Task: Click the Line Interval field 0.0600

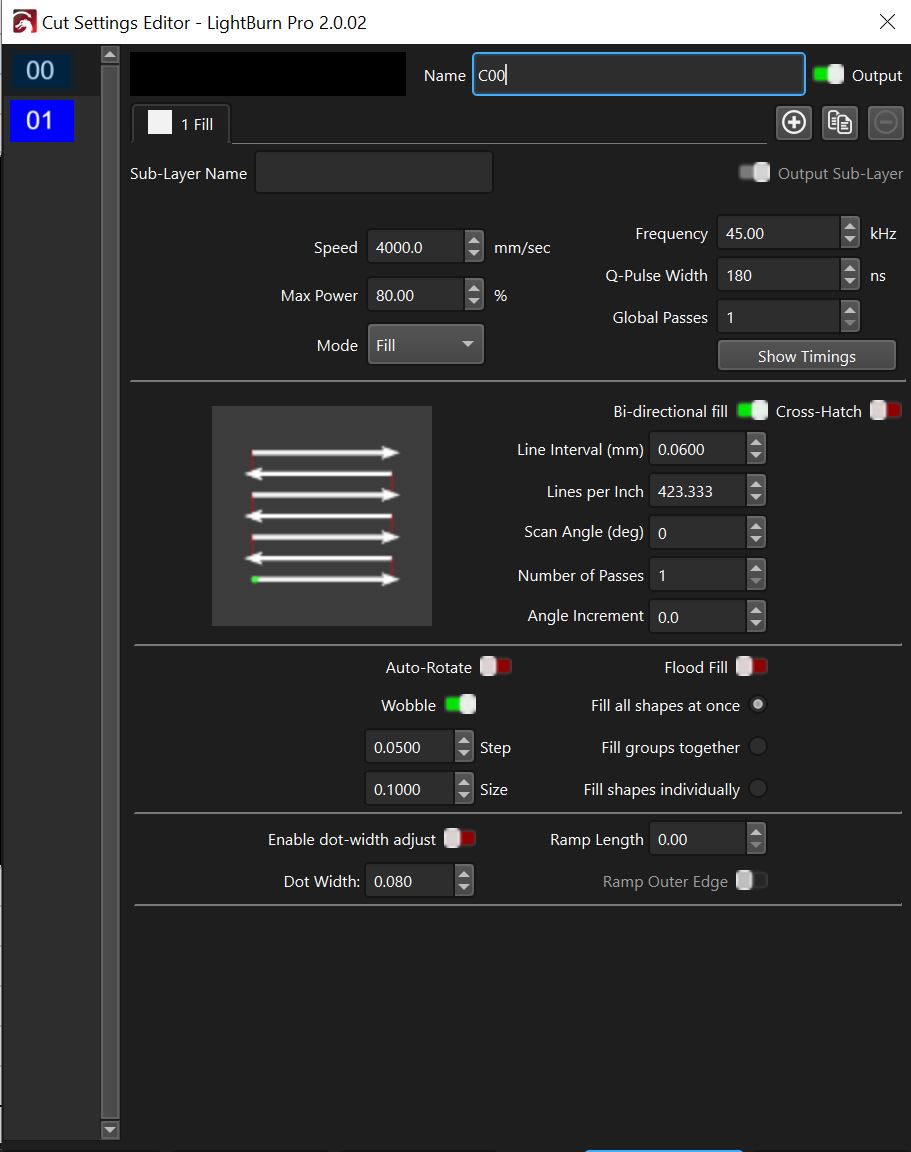Action: pyautogui.click(x=698, y=448)
